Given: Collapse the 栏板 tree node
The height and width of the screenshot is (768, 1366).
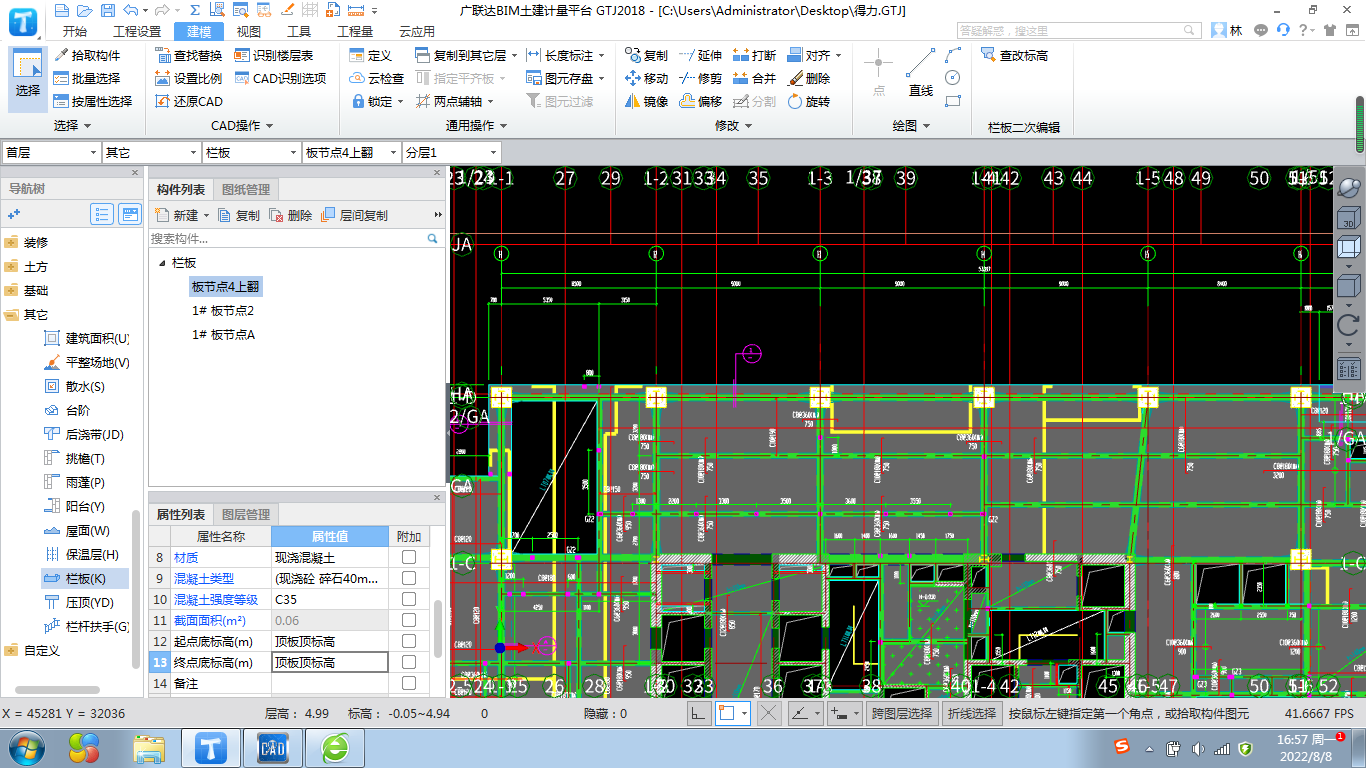Looking at the screenshot, I should [x=162, y=263].
